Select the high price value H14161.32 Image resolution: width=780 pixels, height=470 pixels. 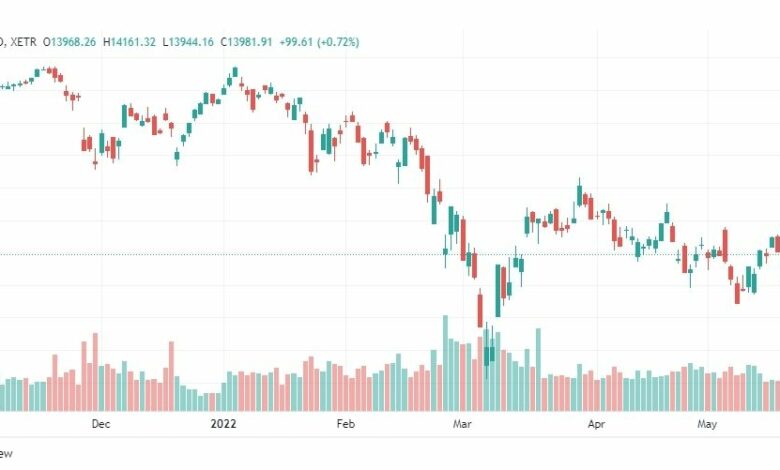pos(129,42)
